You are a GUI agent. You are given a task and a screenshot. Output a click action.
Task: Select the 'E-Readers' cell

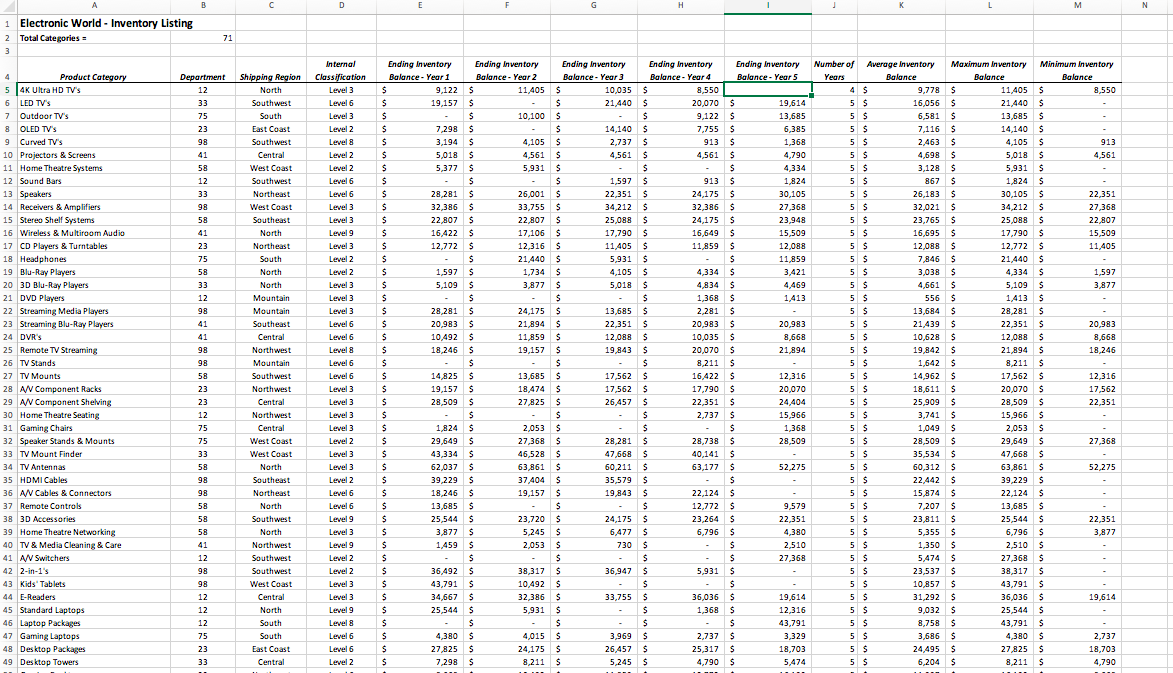click(x=94, y=597)
